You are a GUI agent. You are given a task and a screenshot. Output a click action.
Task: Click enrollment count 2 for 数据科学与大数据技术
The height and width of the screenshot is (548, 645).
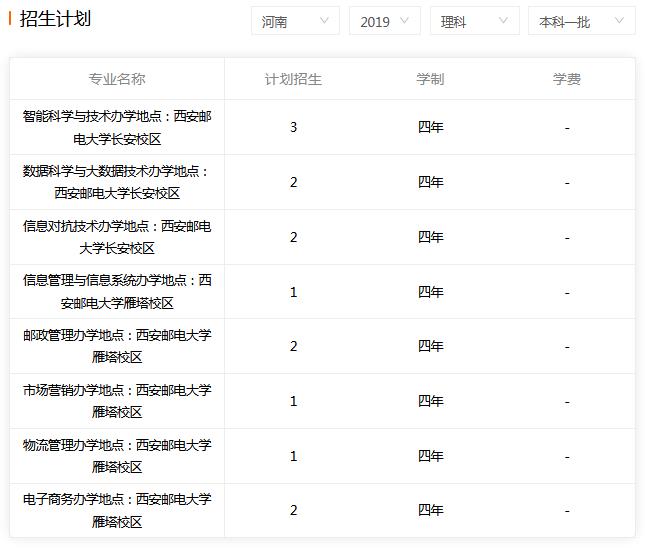pyautogui.click(x=293, y=182)
